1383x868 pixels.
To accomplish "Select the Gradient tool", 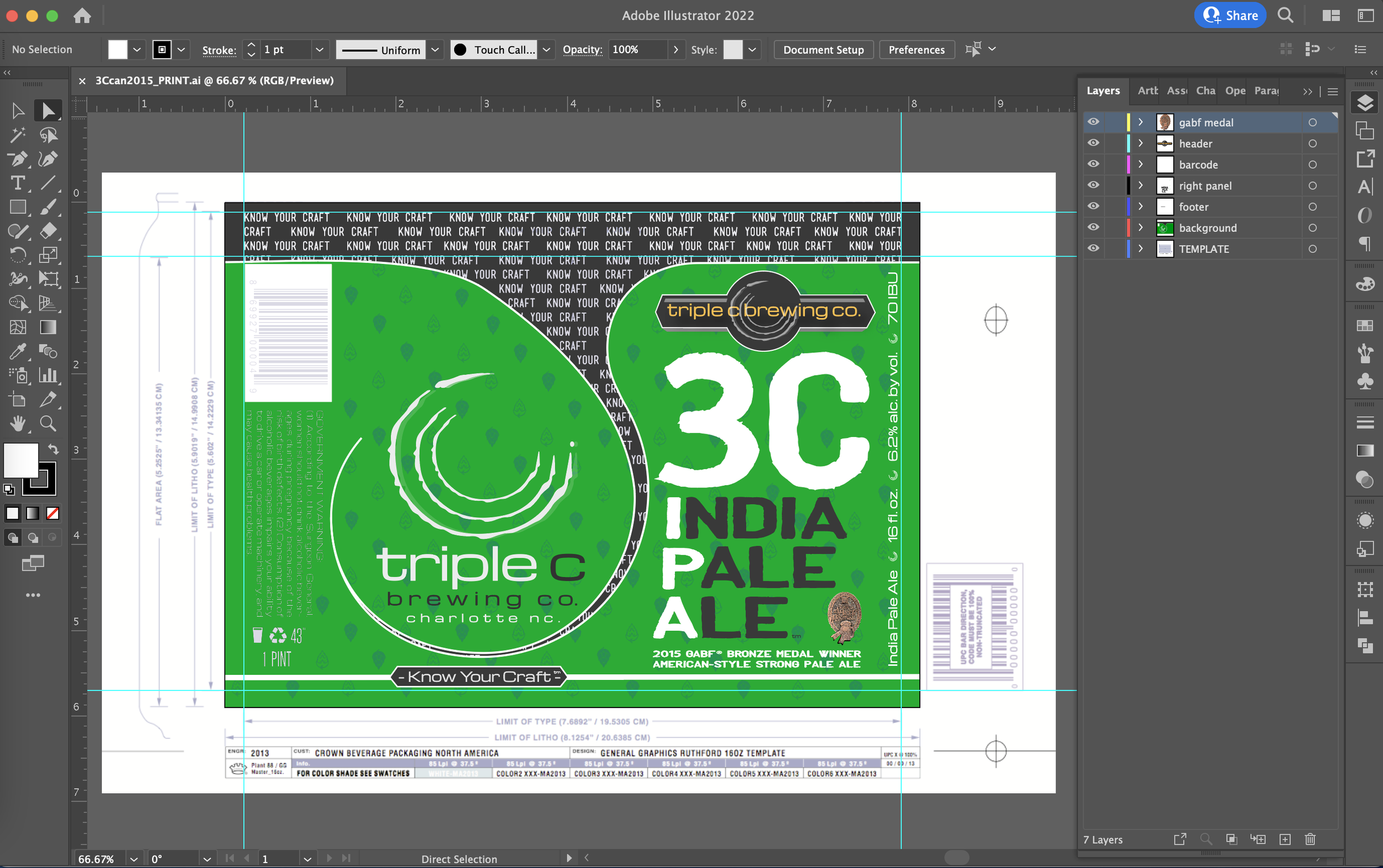I will pyautogui.click(x=48, y=327).
